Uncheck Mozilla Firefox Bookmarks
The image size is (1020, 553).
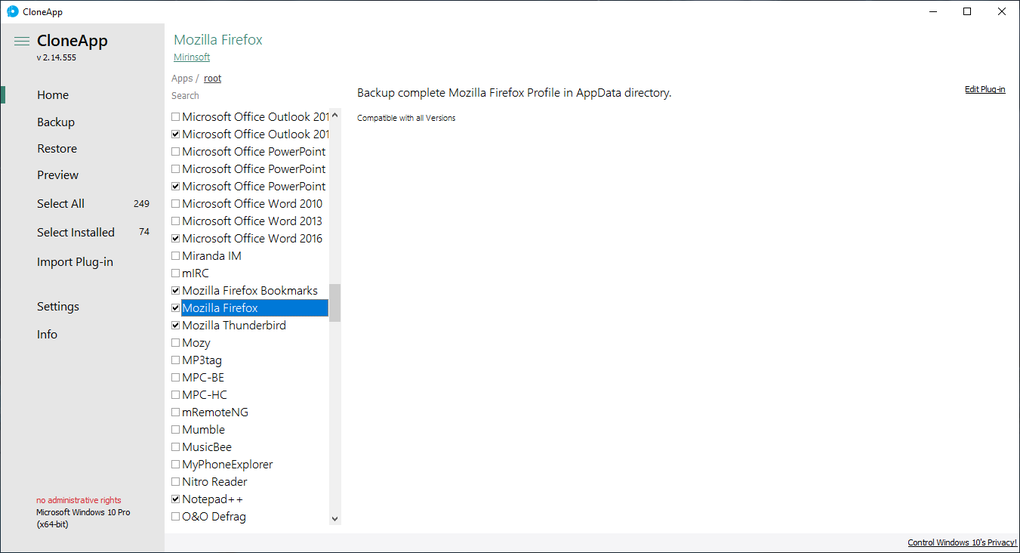[176, 291]
